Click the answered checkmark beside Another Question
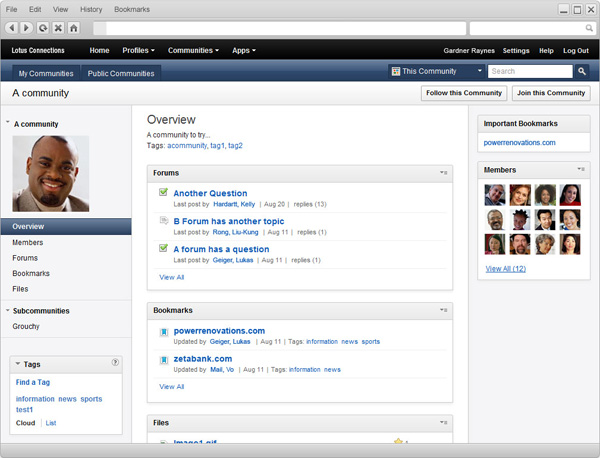 [163, 193]
